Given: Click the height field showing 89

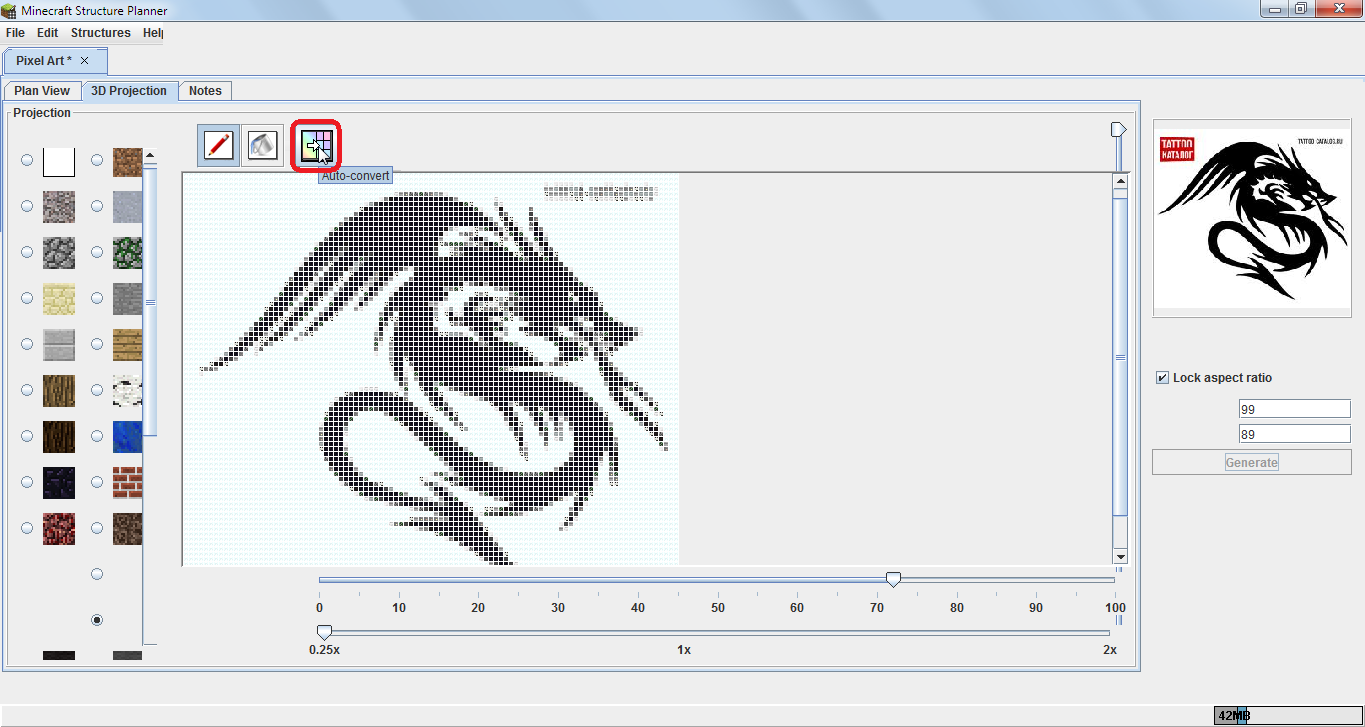Looking at the screenshot, I should point(1294,434).
